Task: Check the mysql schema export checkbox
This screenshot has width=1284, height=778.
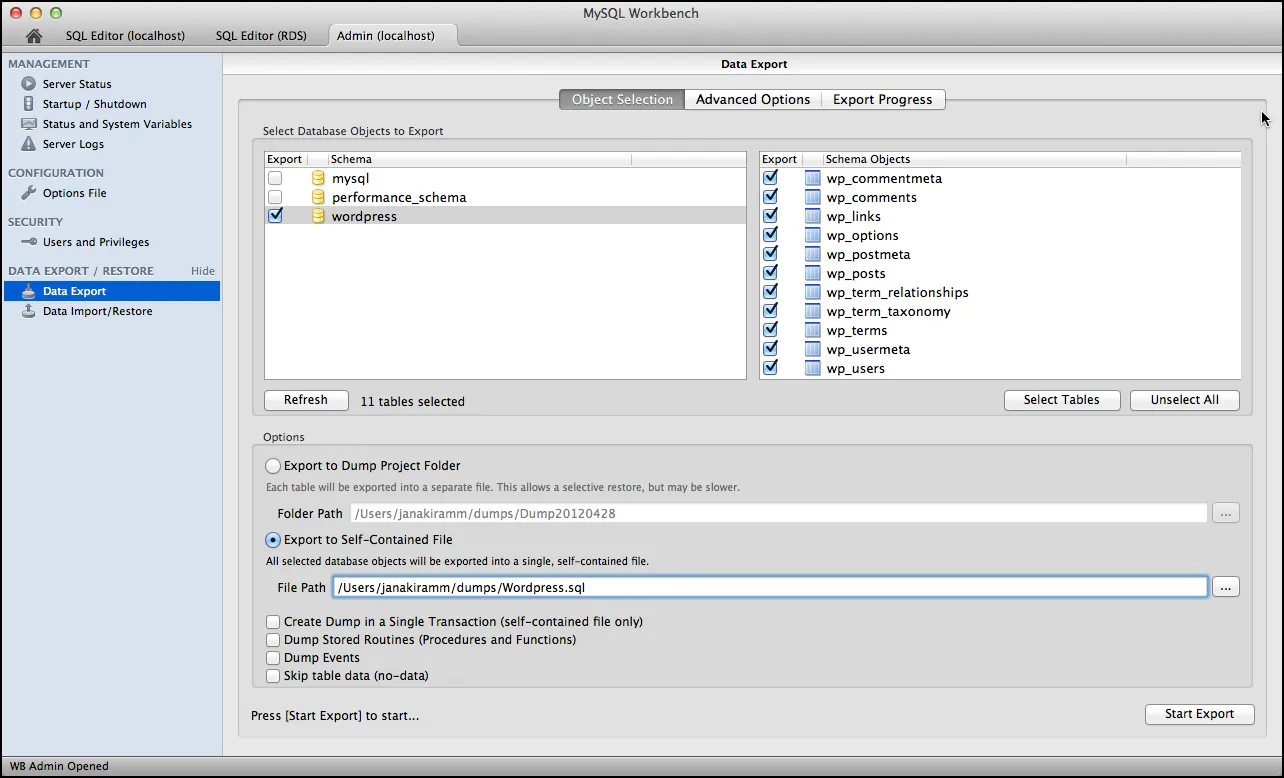Action: [x=275, y=178]
